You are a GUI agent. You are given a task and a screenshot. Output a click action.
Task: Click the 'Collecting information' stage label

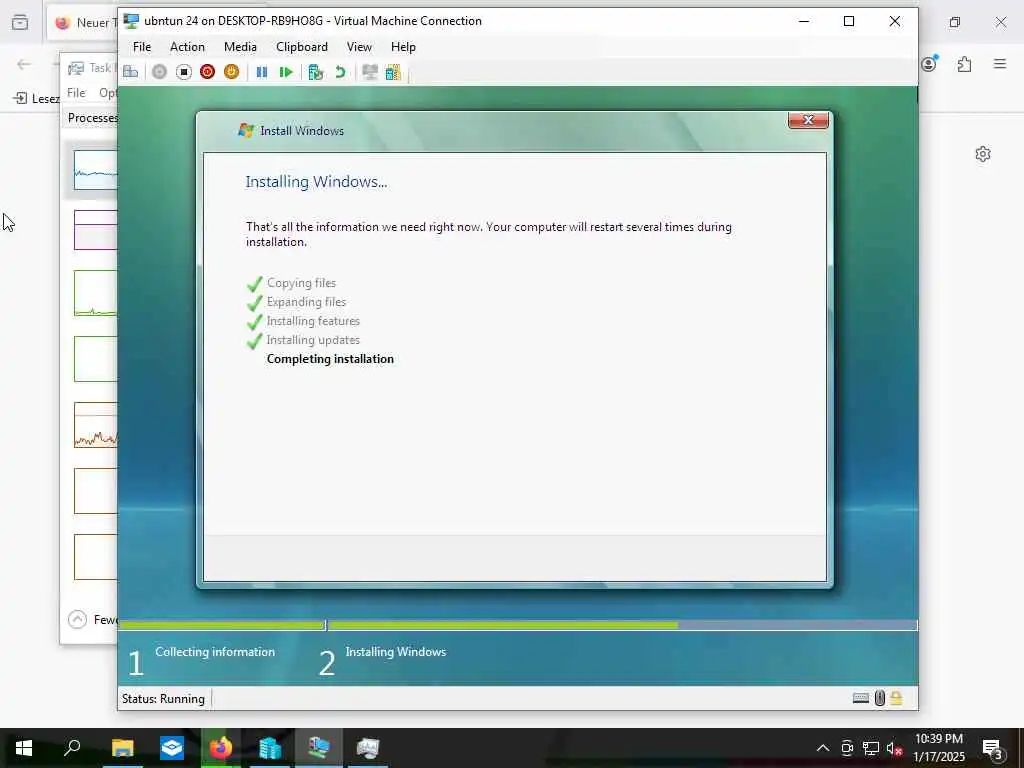pyautogui.click(x=215, y=652)
